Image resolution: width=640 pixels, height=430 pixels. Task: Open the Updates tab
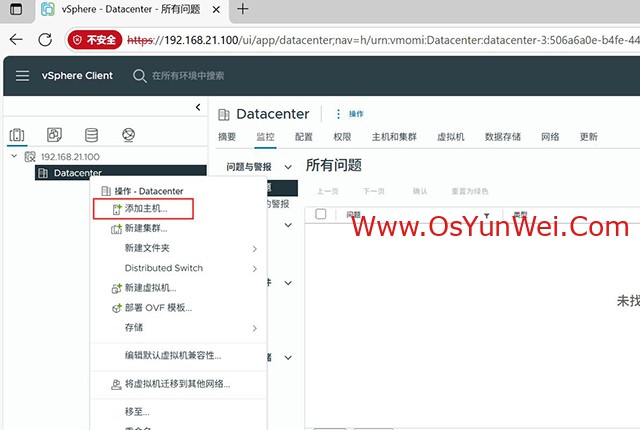point(589,137)
